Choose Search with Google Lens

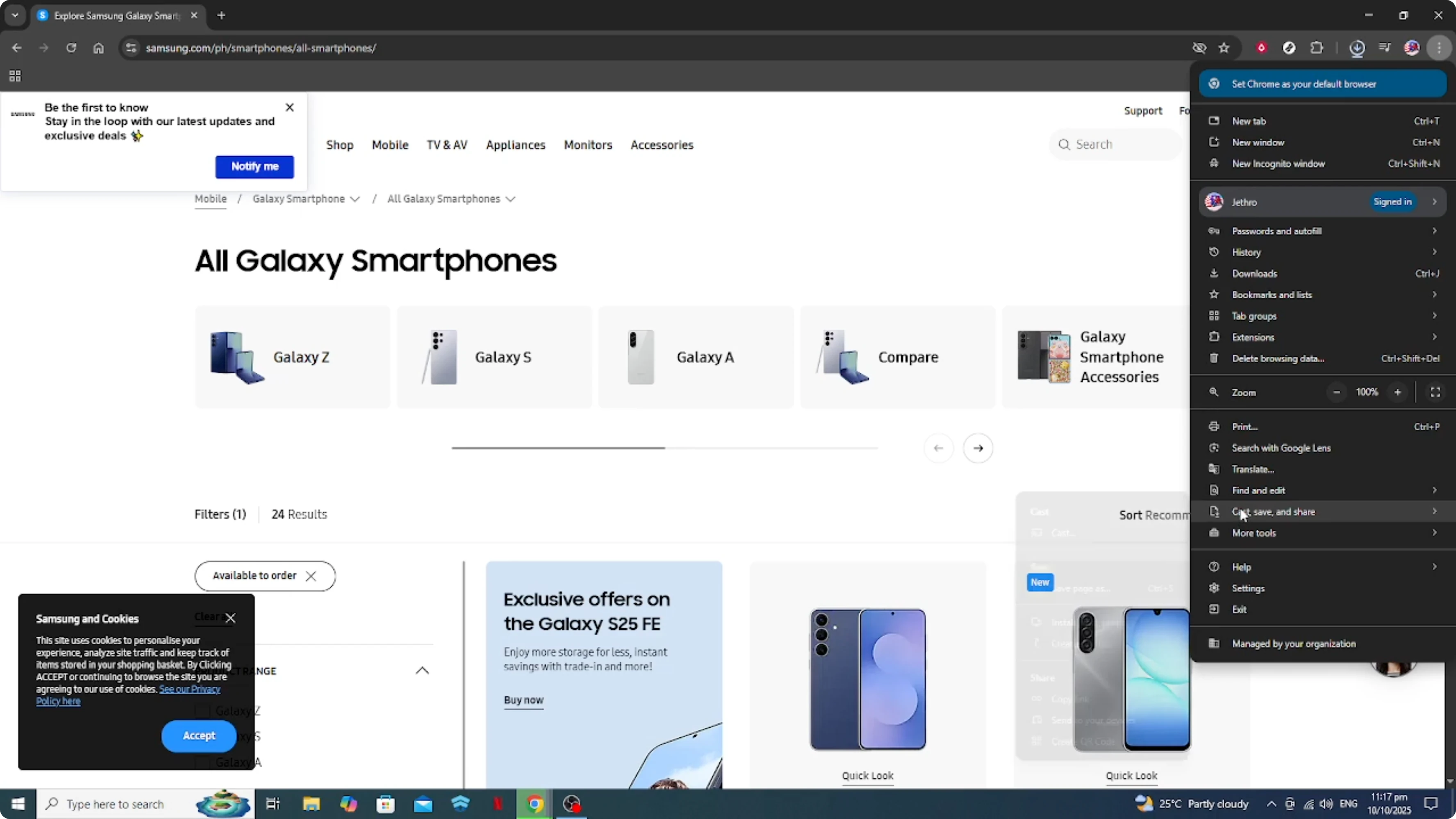(x=1323, y=448)
